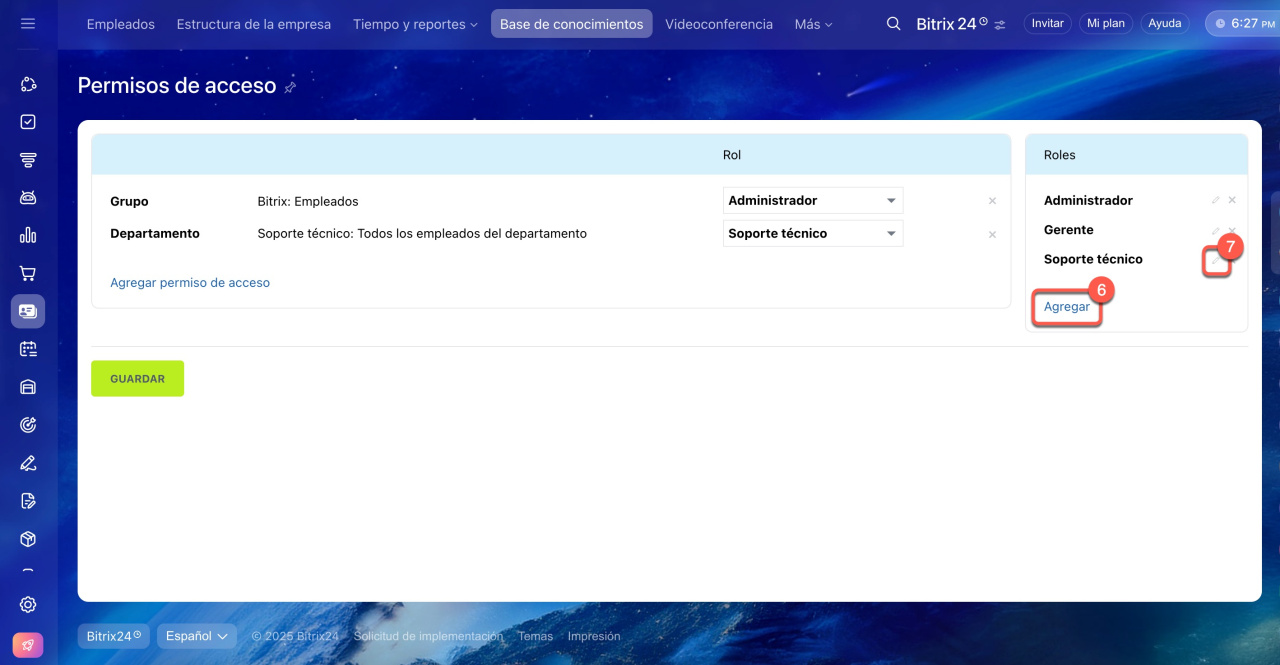Click the rocket icon at sidebar bottom

tap(28, 646)
